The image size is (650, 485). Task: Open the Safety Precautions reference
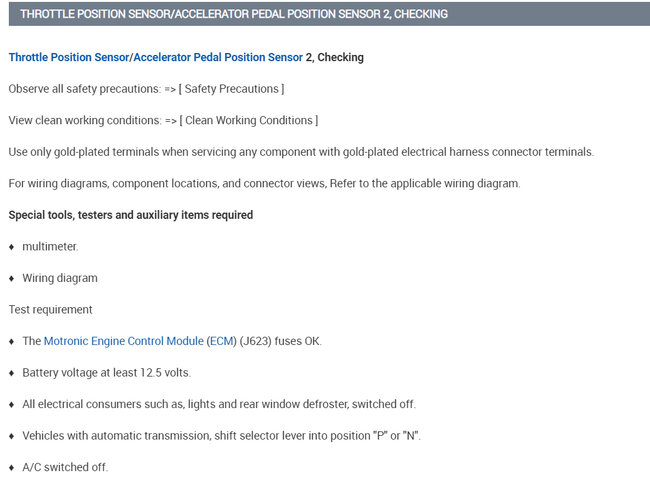(231, 89)
